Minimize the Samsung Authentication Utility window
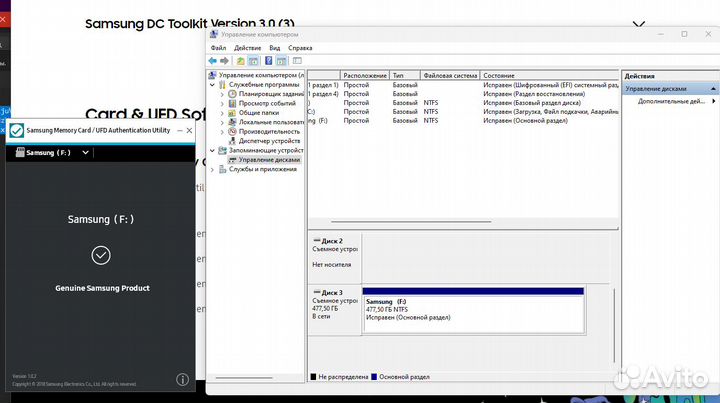 point(180,131)
